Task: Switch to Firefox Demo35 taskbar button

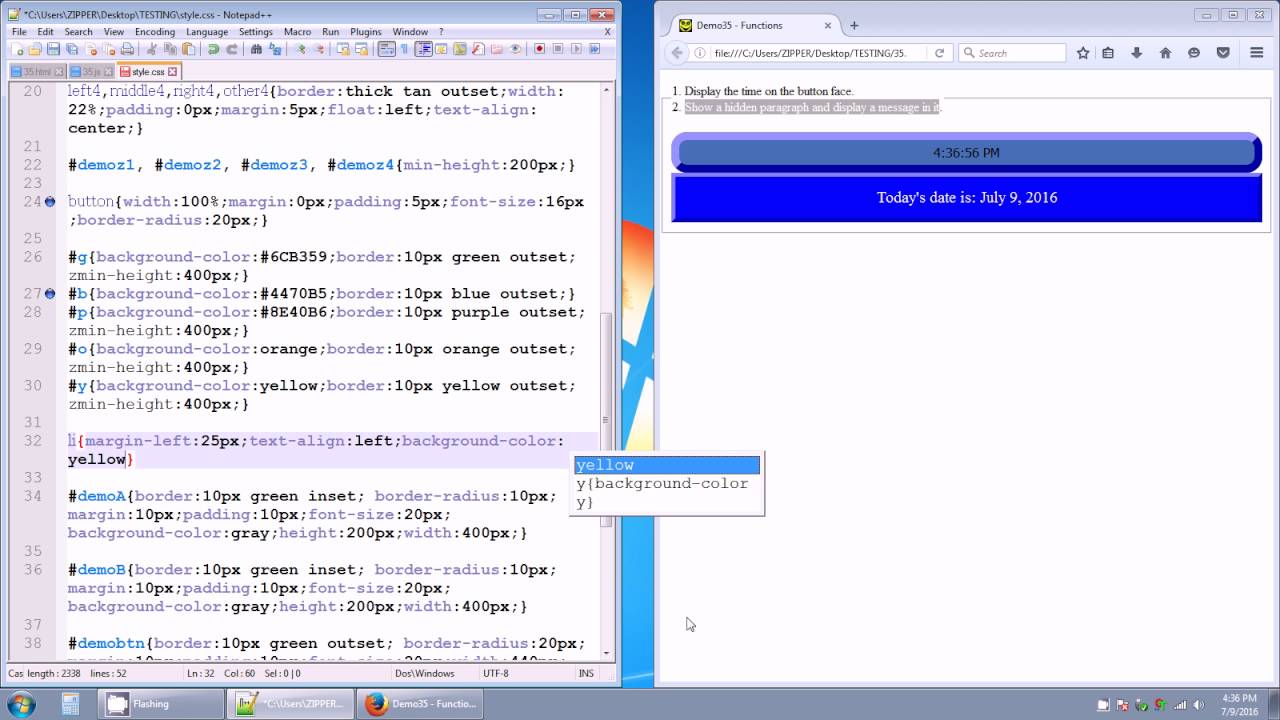Action: click(421, 703)
